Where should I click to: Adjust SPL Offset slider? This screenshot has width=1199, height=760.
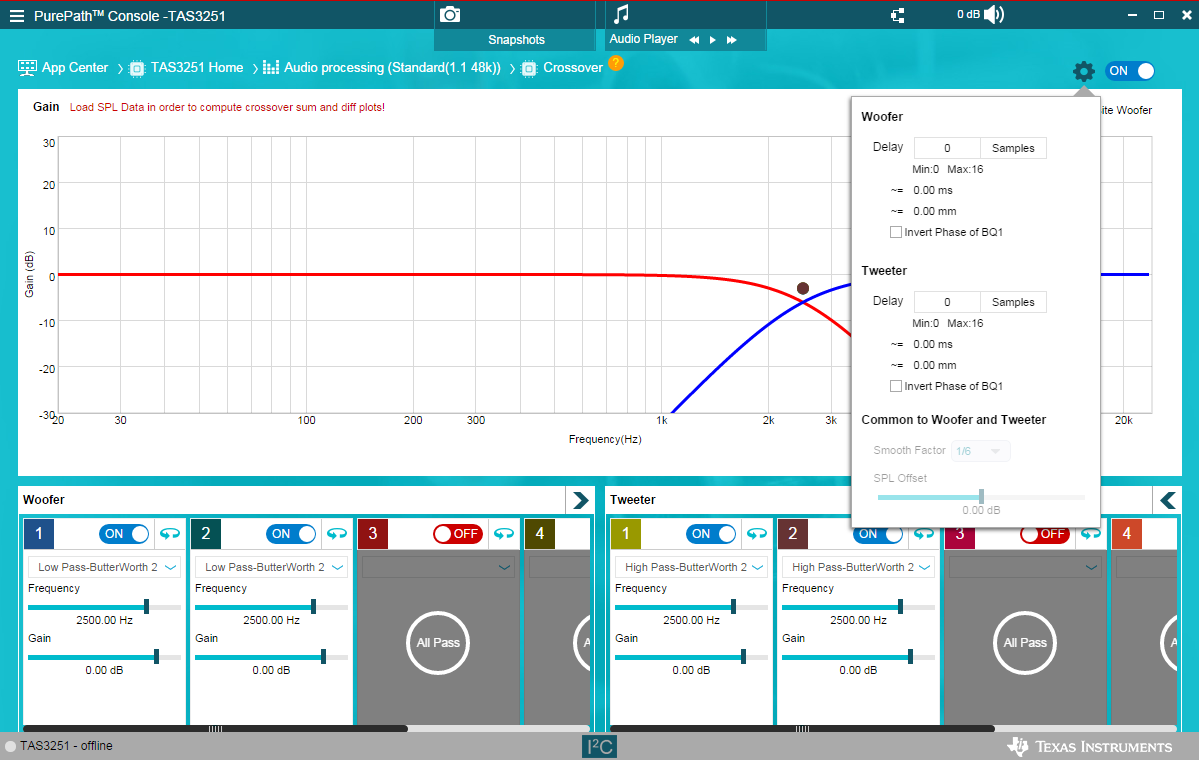[981, 497]
